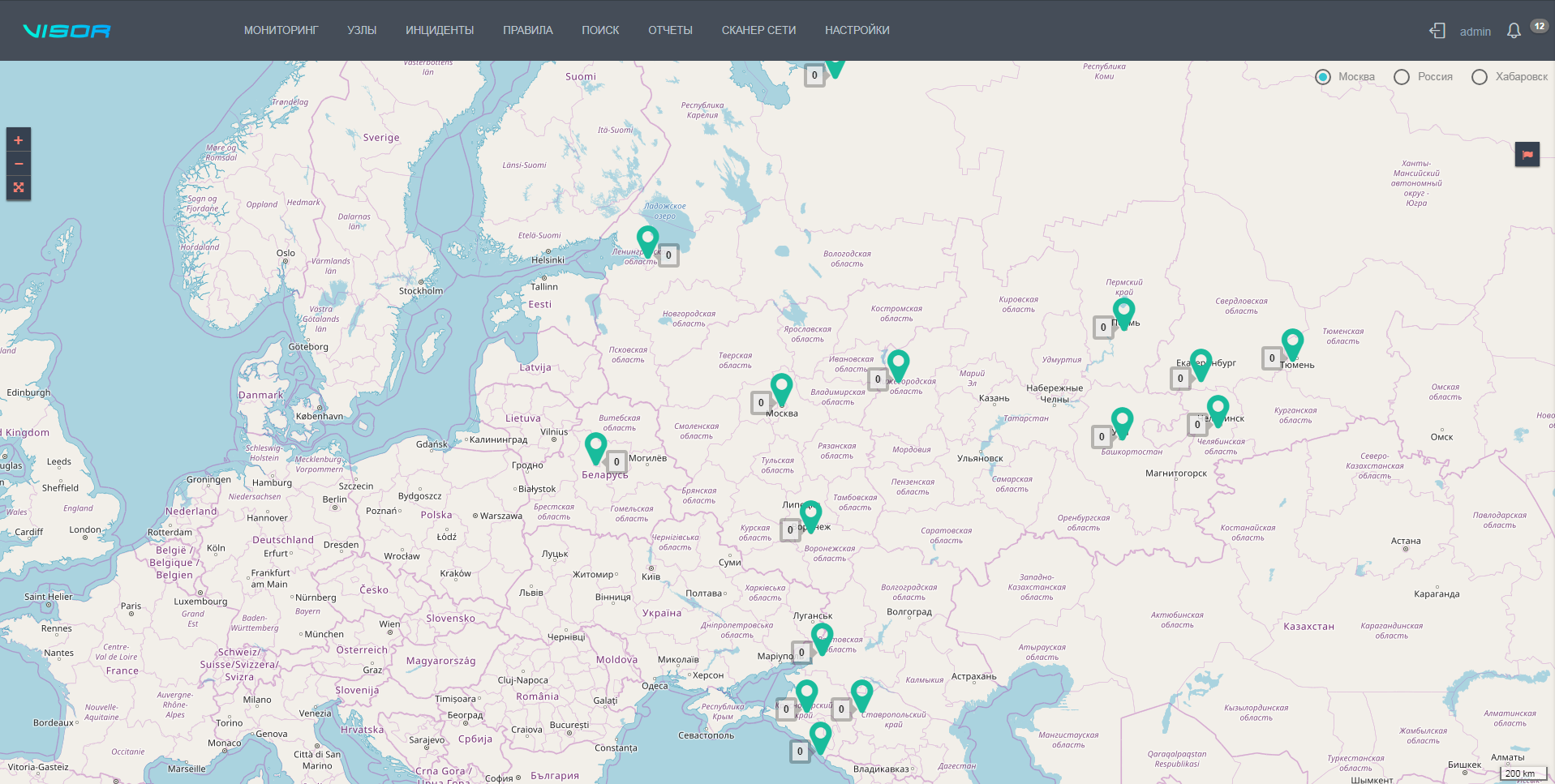Click the Волгоград city label
This screenshot has width=1555, height=784.
tap(909, 612)
